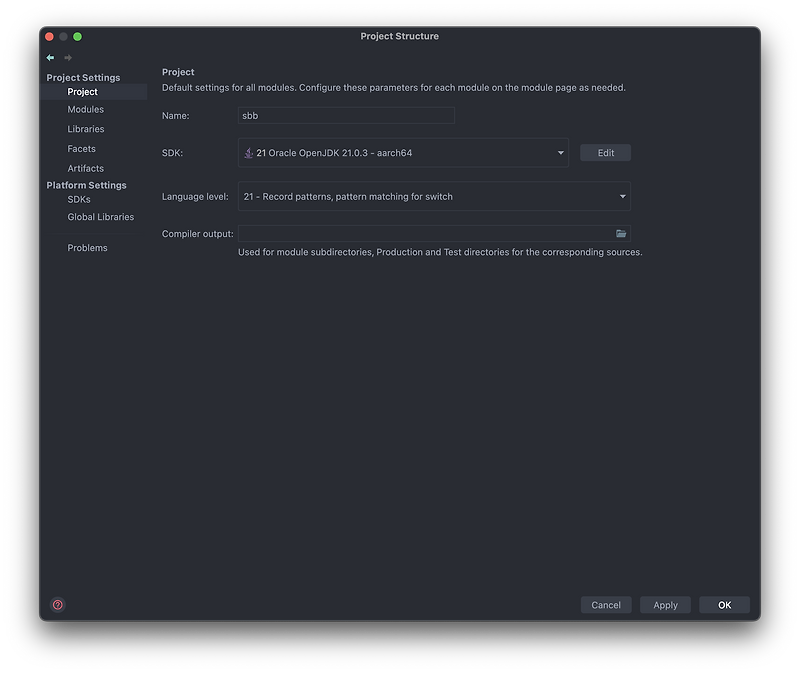Click the back navigation arrow

coord(49,57)
